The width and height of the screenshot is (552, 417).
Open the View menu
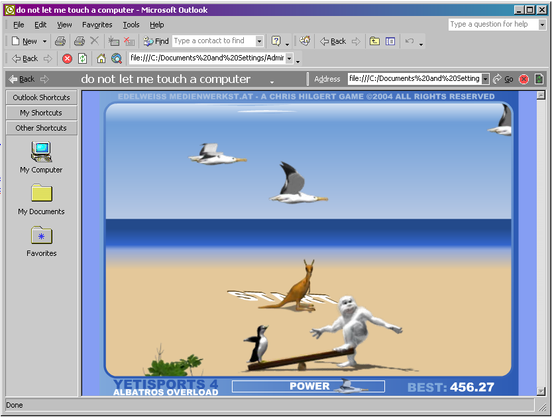pyautogui.click(x=64, y=25)
